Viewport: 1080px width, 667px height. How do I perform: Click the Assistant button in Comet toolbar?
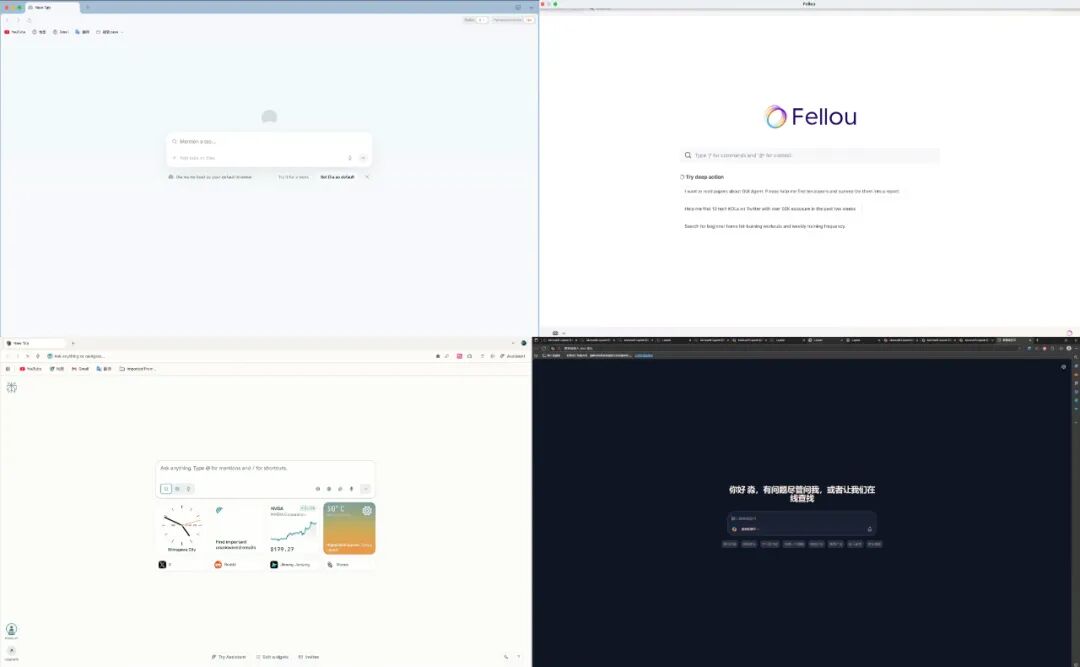[x=512, y=356]
